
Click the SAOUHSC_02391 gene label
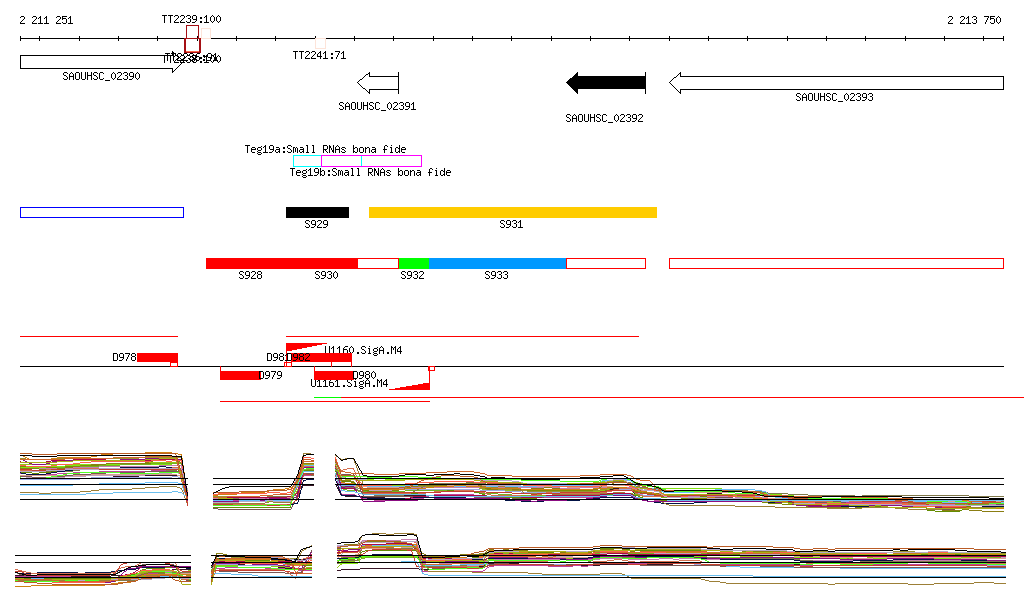pos(377,106)
